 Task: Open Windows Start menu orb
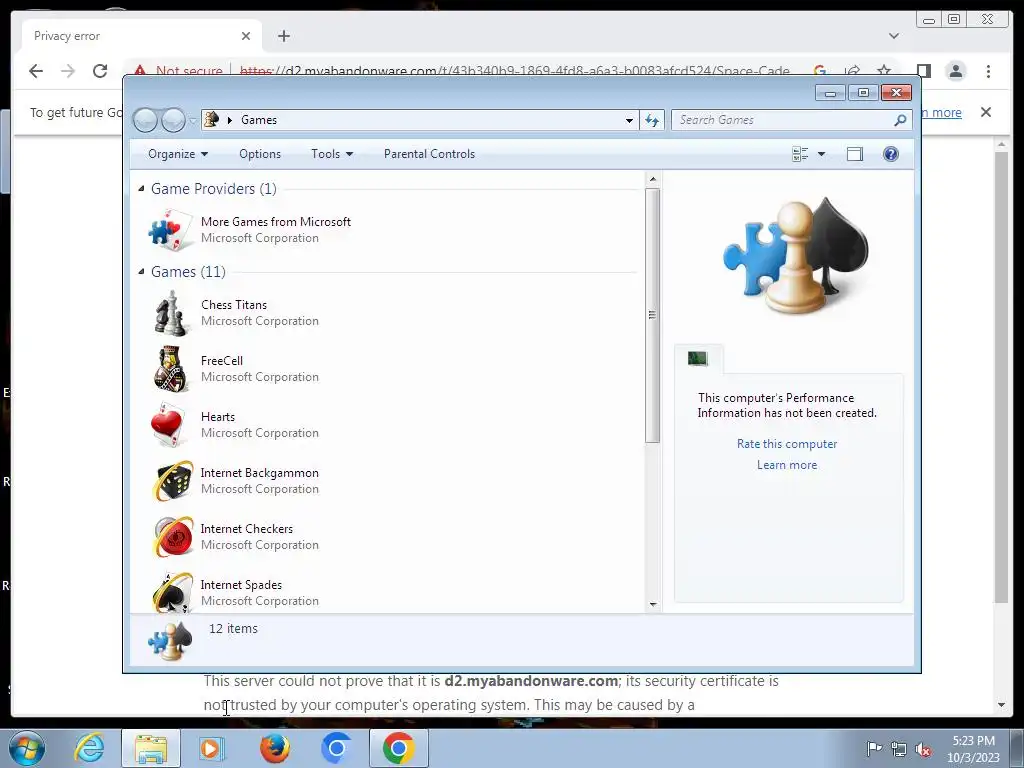click(x=27, y=748)
